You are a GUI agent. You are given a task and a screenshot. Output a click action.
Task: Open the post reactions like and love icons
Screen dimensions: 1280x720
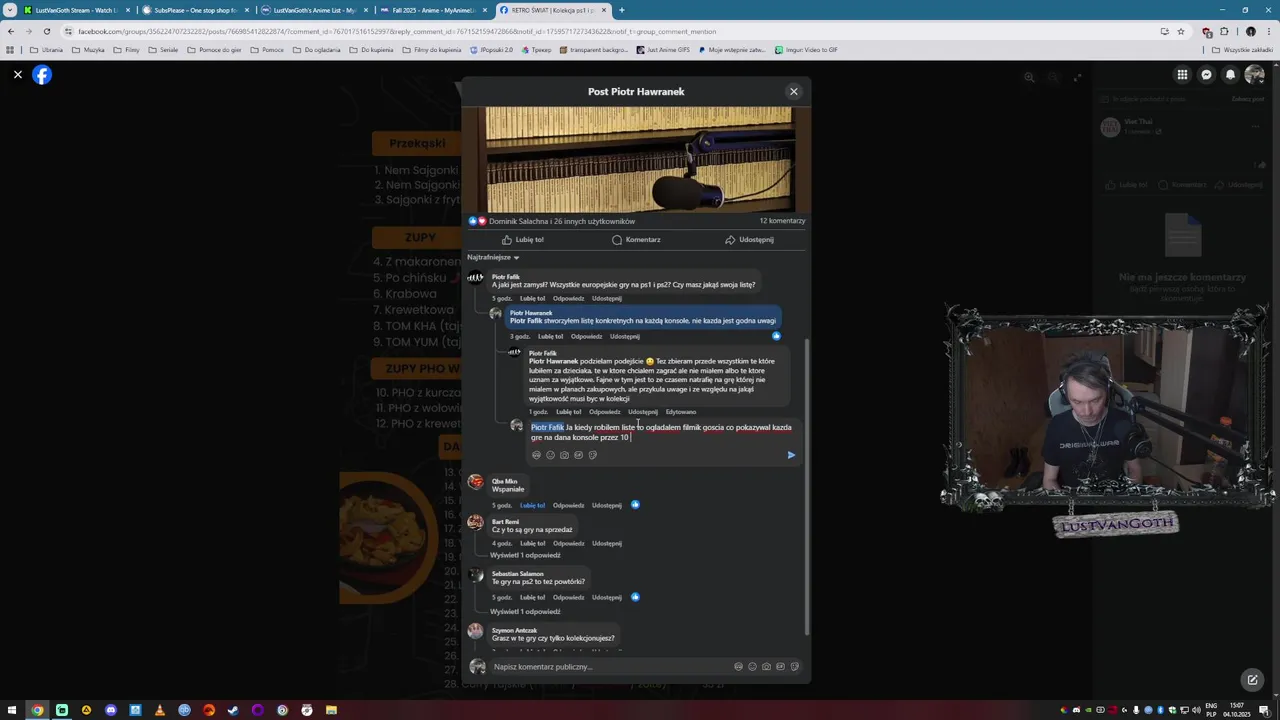click(477, 221)
